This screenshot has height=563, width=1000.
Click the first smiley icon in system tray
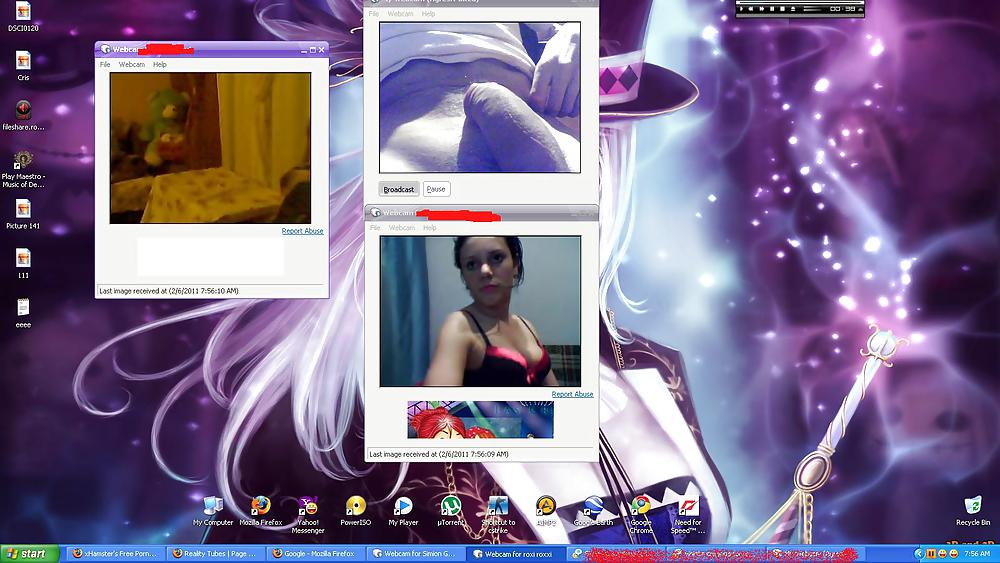[943, 553]
